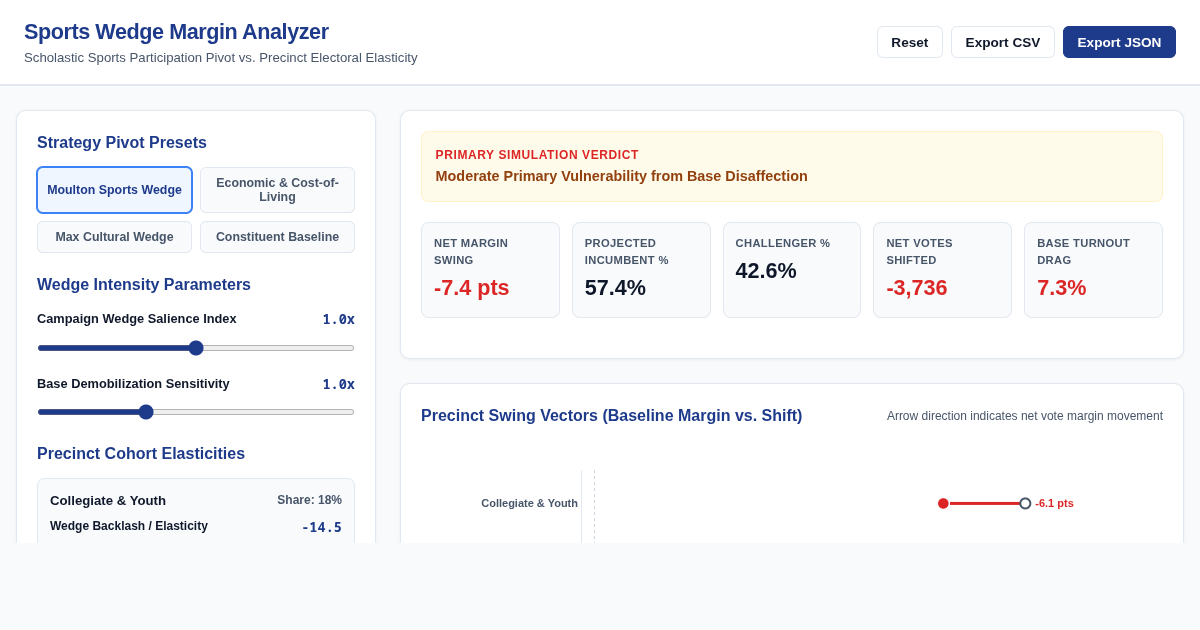Image resolution: width=1200 pixels, height=630 pixels.
Task: Click the Export JSON button
Action: (x=1119, y=42)
